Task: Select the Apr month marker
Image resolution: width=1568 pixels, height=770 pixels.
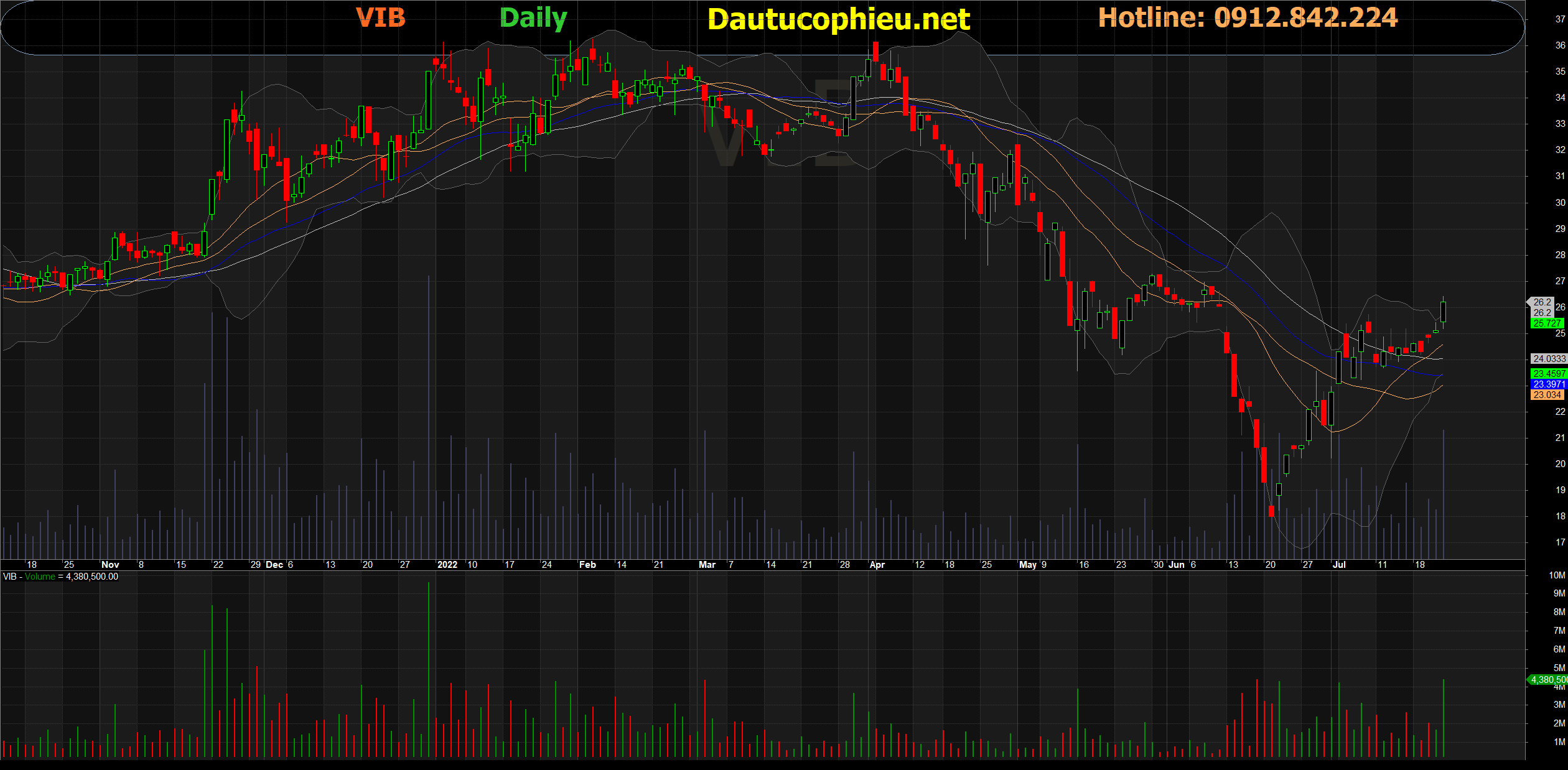Action: 877,565
